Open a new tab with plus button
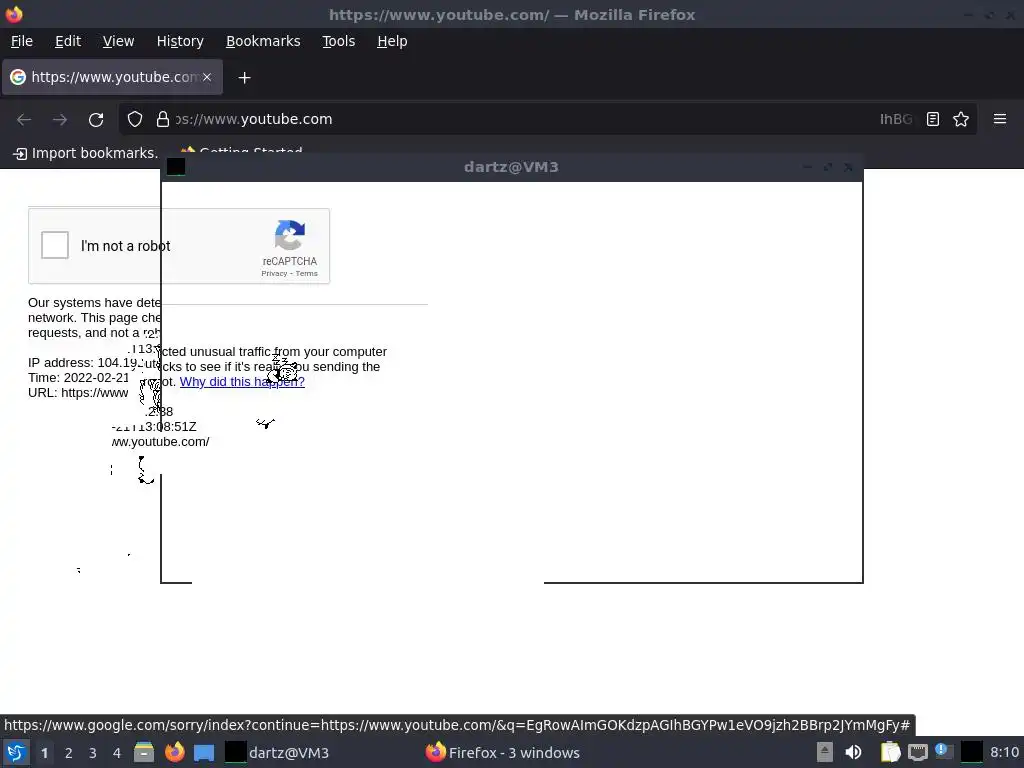This screenshot has height=768, width=1024. point(244,78)
